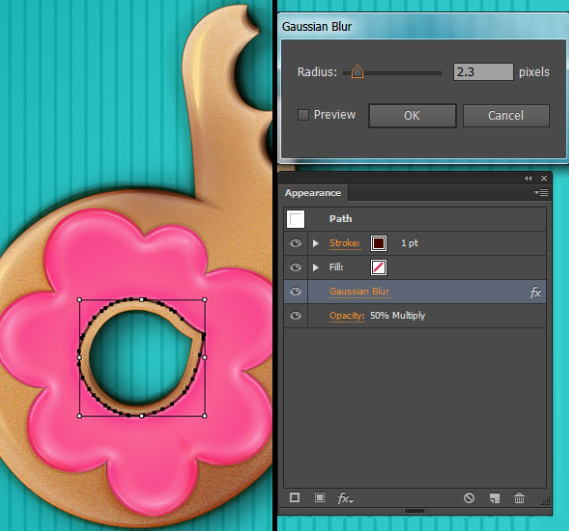The height and width of the screenshot is (531, 569).
Task: Toggle Gaussian Blur effect visibility
Action: coord(295,291)
